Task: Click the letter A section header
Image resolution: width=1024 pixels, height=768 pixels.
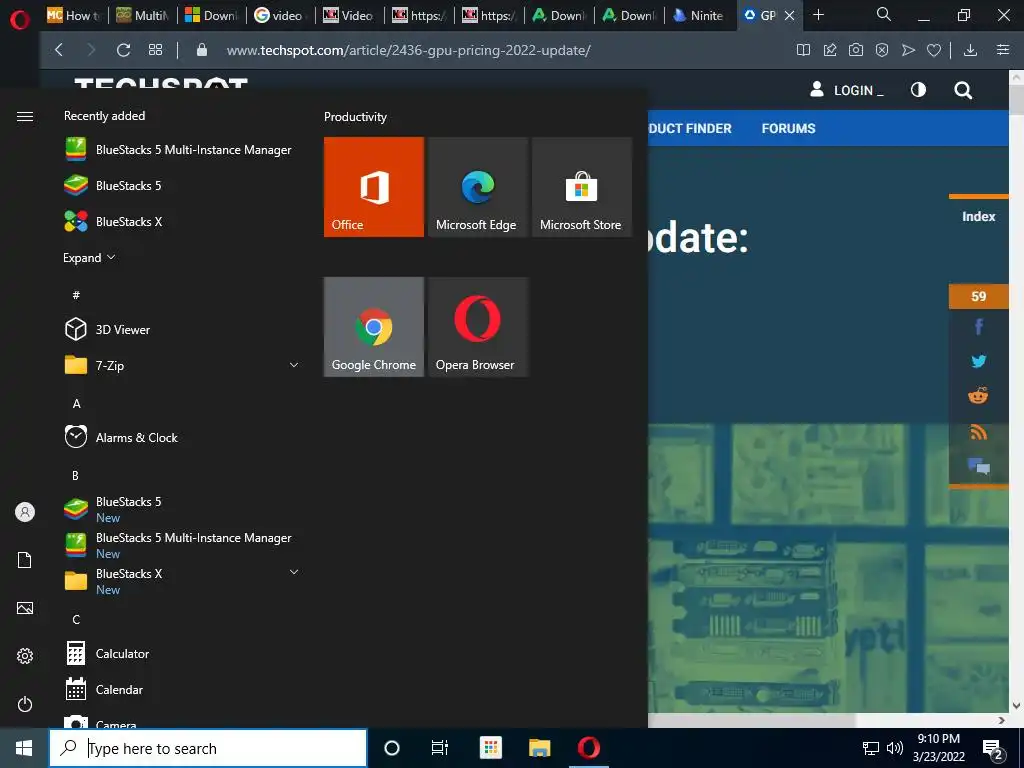Action: pyautogui.click(x=76, y=404)
